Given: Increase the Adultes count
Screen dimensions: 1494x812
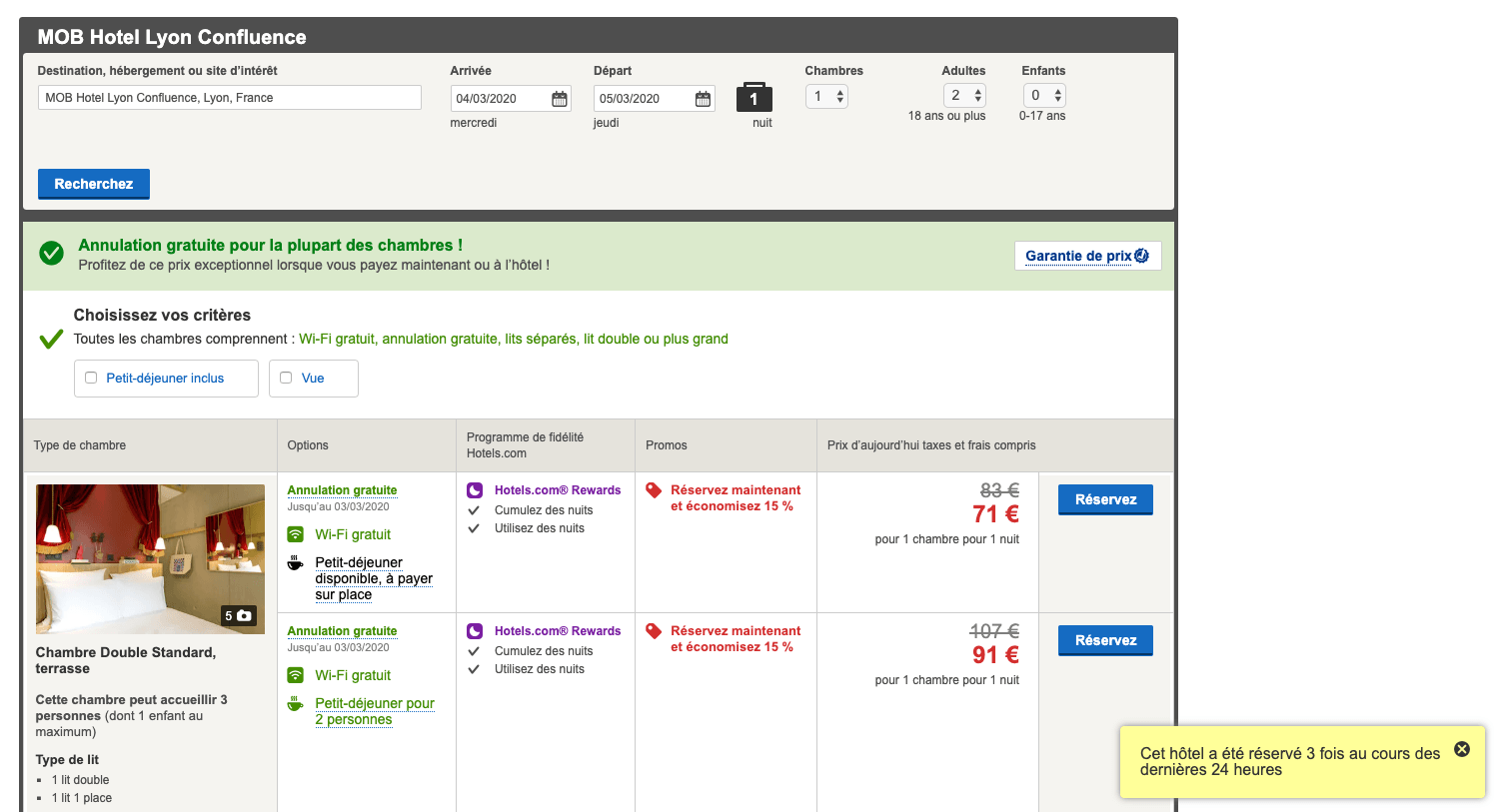Looking at the screenshot, I should pos(977,90).
